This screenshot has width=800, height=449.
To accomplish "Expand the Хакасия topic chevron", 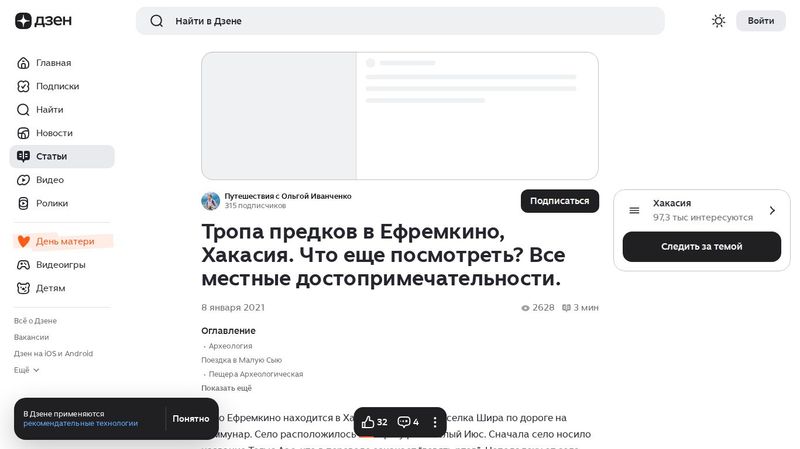I will click(772, 210).
